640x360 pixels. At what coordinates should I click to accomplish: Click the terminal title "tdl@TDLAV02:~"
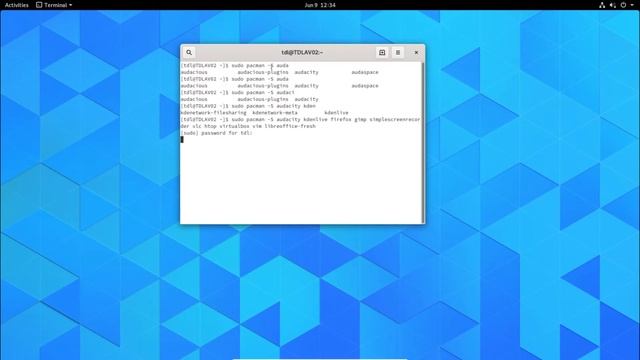[x=302, y=52]
